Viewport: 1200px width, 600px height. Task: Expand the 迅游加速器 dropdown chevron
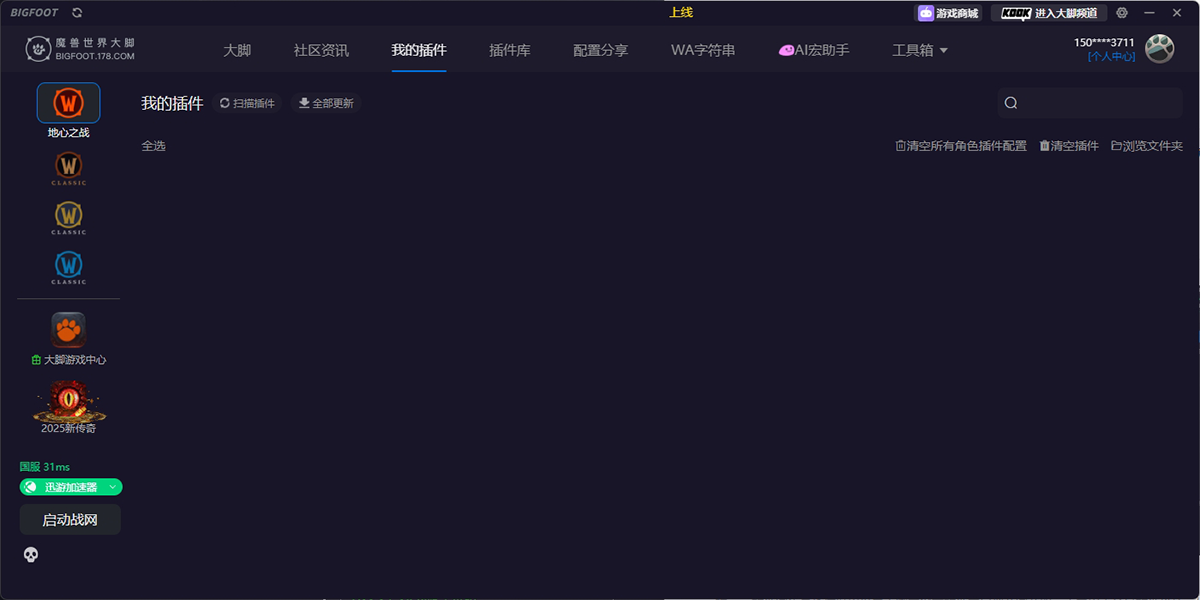112,487
